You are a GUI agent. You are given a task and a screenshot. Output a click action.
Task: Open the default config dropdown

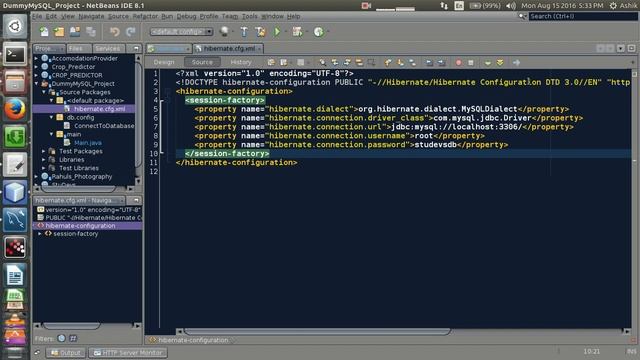click(181, 31)
